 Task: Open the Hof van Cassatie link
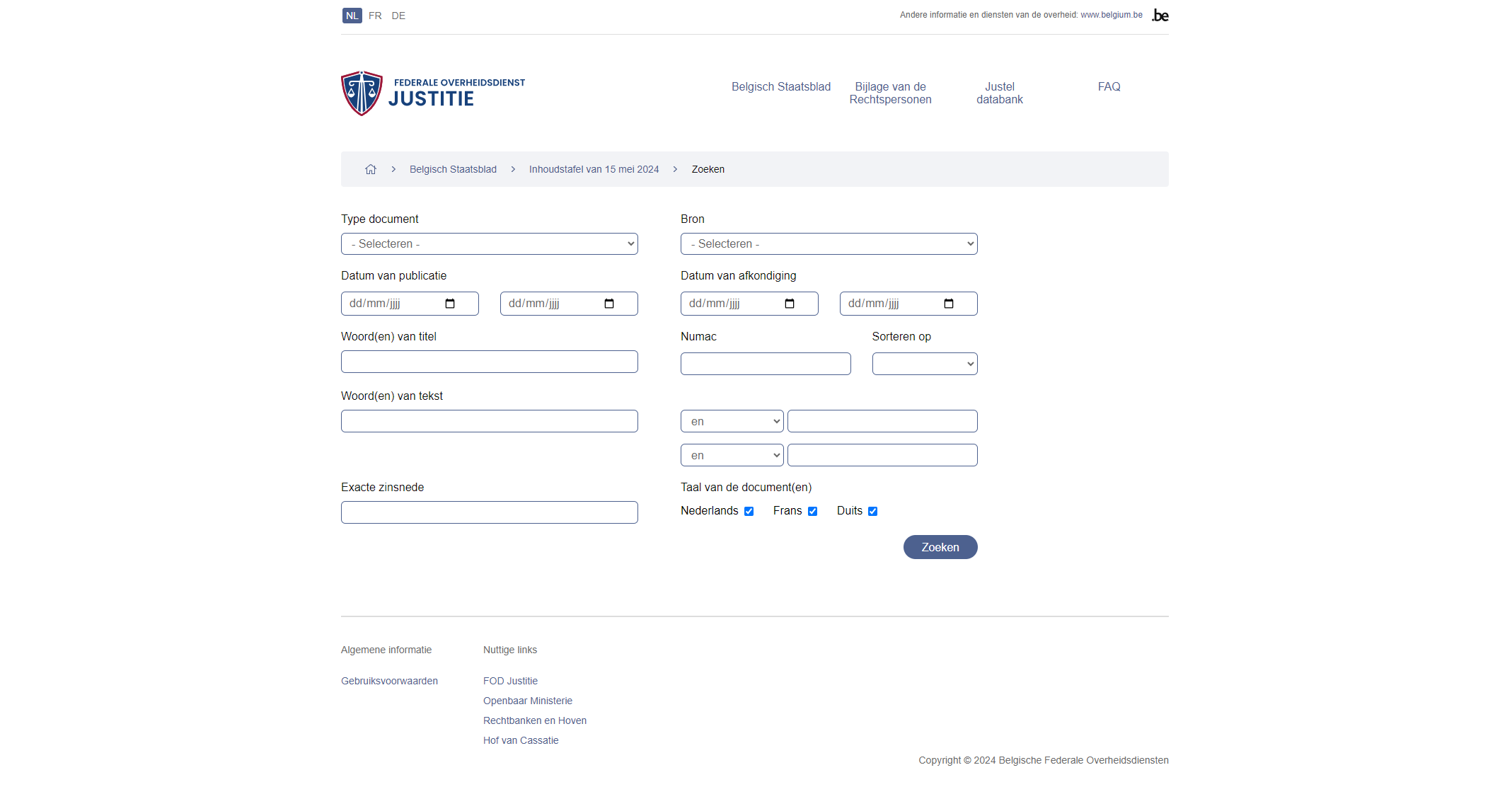click(x=521, y=740)
